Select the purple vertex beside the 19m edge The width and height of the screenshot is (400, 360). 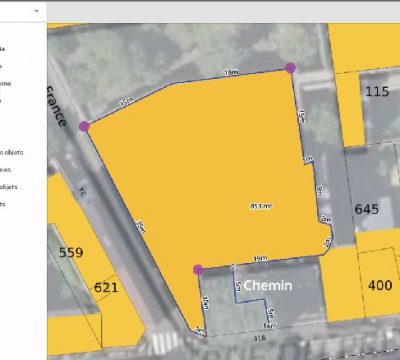(198, 270)
